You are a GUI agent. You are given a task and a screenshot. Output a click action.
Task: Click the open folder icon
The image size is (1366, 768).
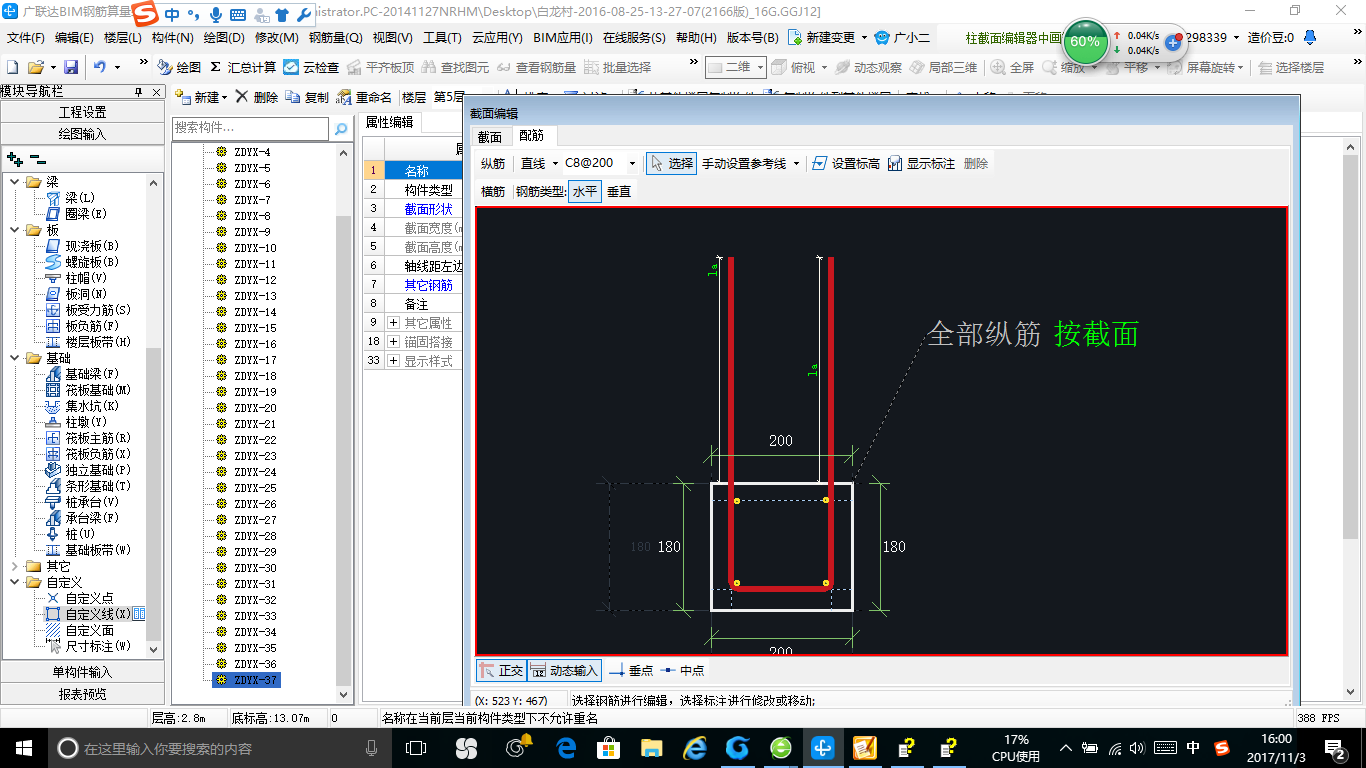tap(36, 67)
